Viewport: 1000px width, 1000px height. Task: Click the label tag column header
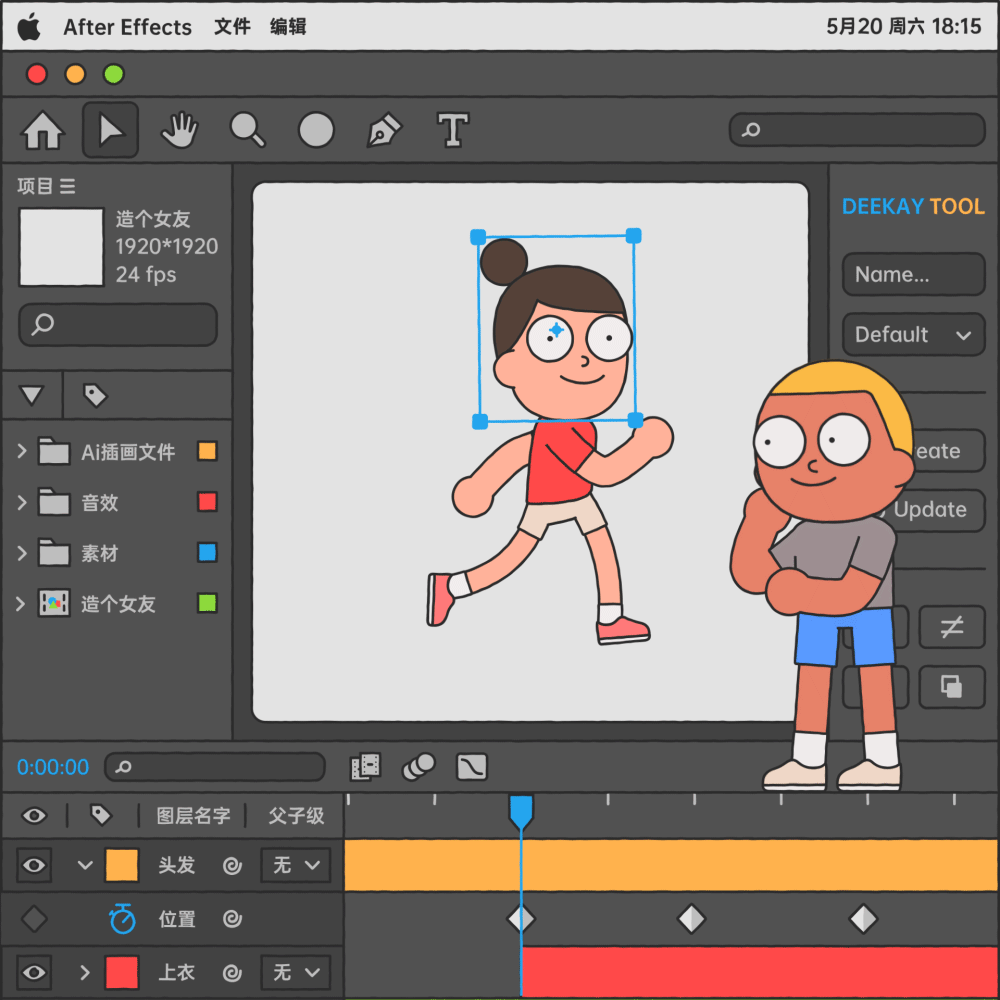coord(101,815)
